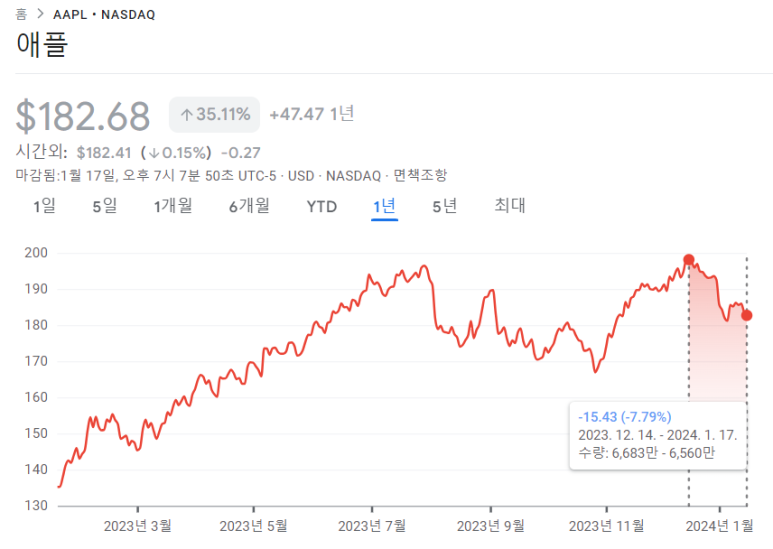Image resolution: width=773 pixels, height=549 pixels.
Task: Click the down arrow beside 0.15%
Action: coord(154,153)
